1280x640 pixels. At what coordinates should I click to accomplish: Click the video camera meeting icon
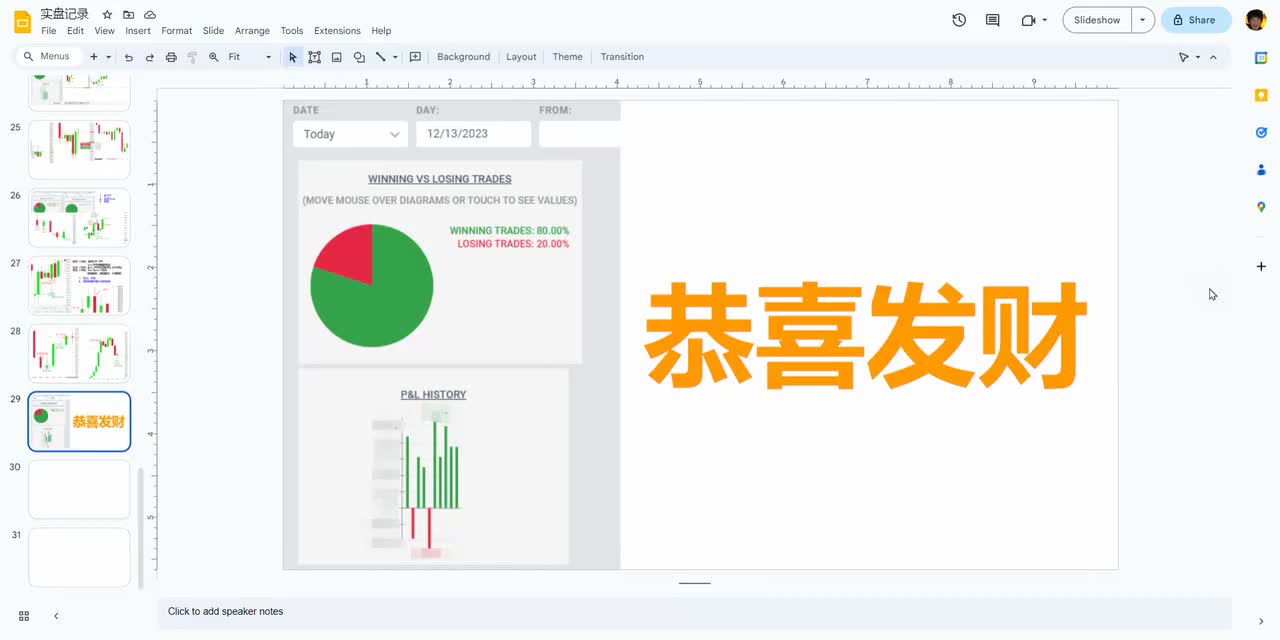tap(1028, 20)
